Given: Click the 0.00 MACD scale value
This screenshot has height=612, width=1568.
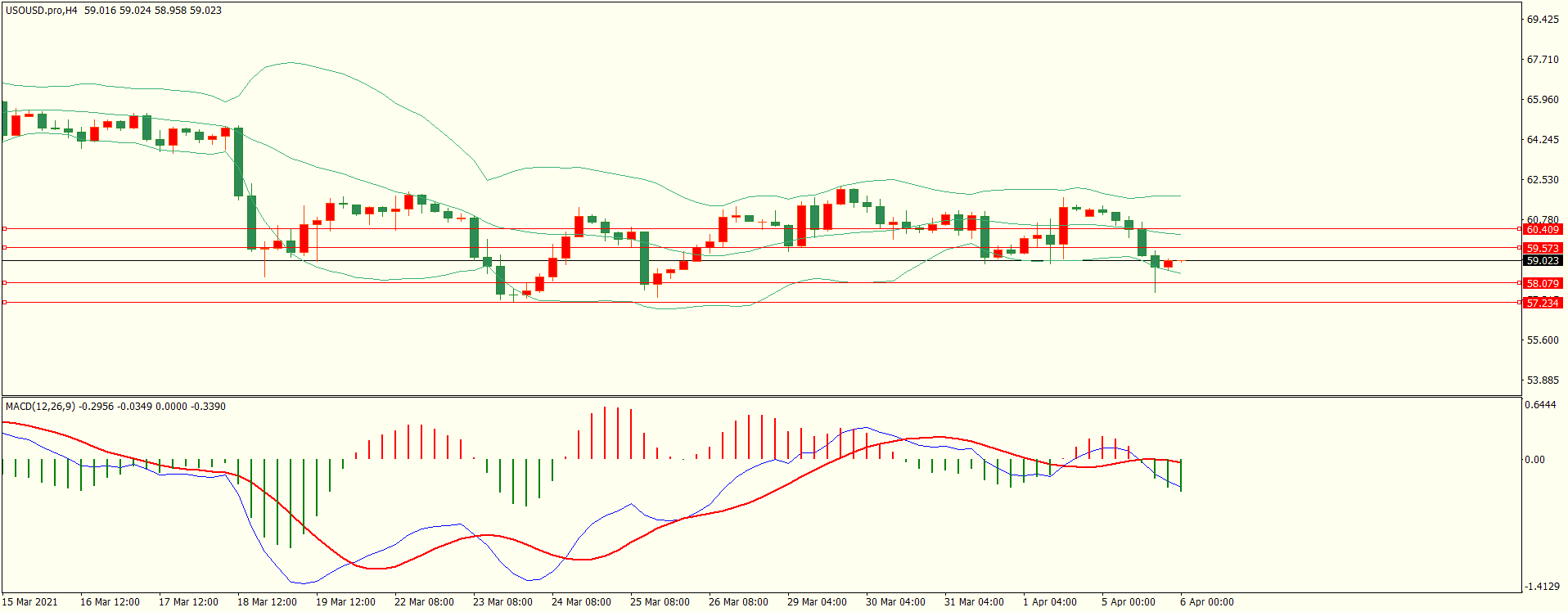Looking at the screenshot, I should tap(1534, 460).
